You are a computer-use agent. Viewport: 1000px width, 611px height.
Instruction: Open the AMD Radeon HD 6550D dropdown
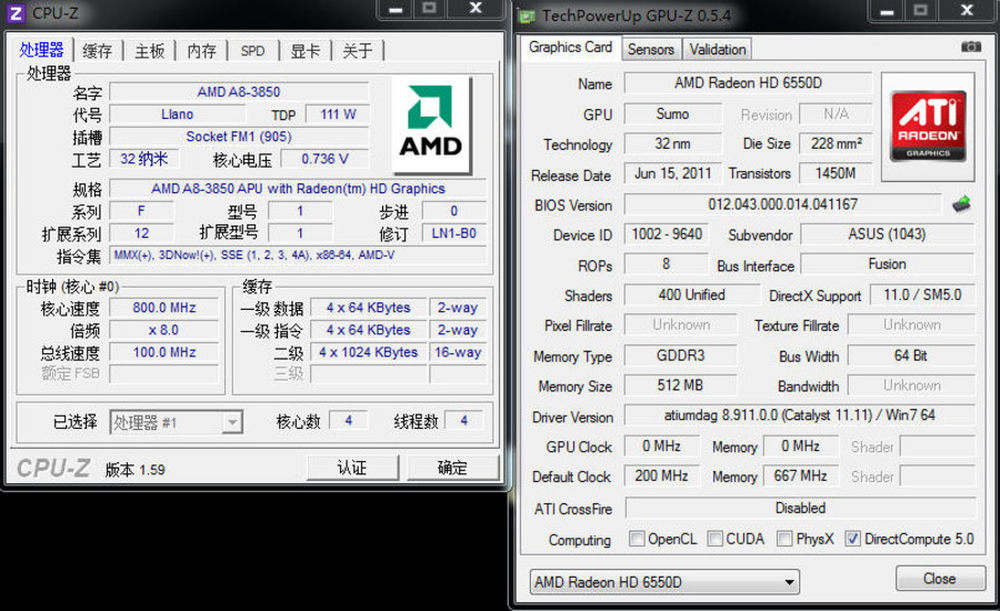tap(664, 582)
